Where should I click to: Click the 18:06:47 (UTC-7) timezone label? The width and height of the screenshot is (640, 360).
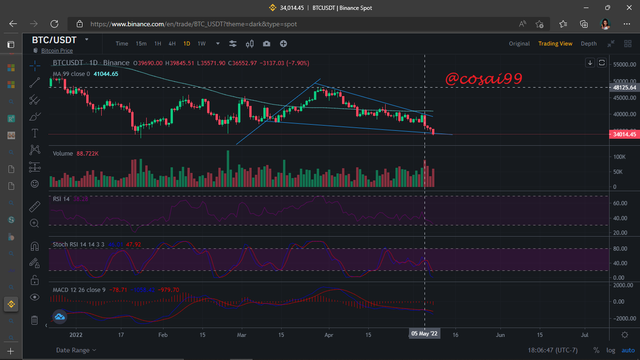coord(553,350)
